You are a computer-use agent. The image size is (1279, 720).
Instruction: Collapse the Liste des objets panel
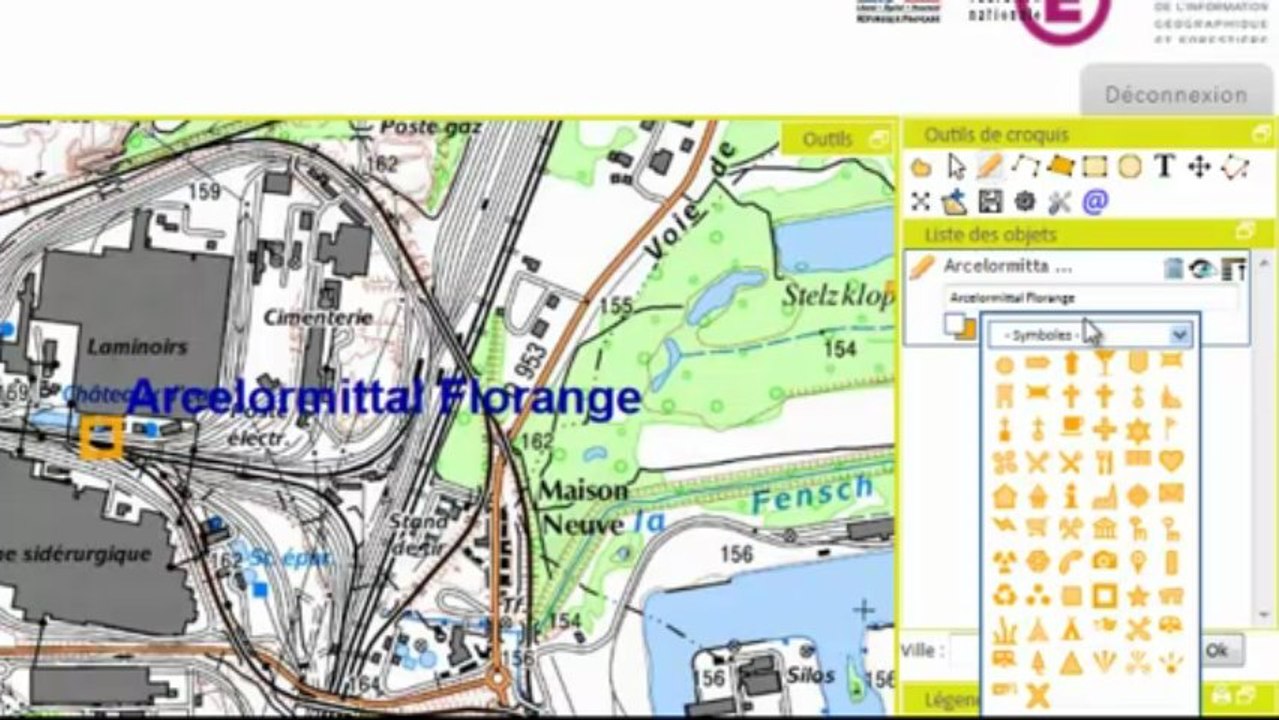click(1246, 231)
